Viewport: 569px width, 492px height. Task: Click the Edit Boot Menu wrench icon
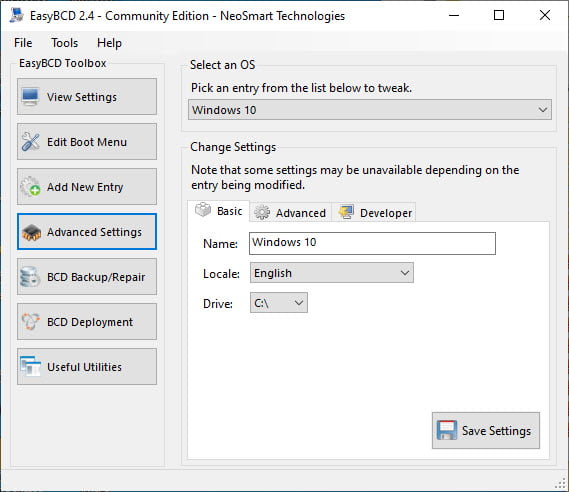30,142
